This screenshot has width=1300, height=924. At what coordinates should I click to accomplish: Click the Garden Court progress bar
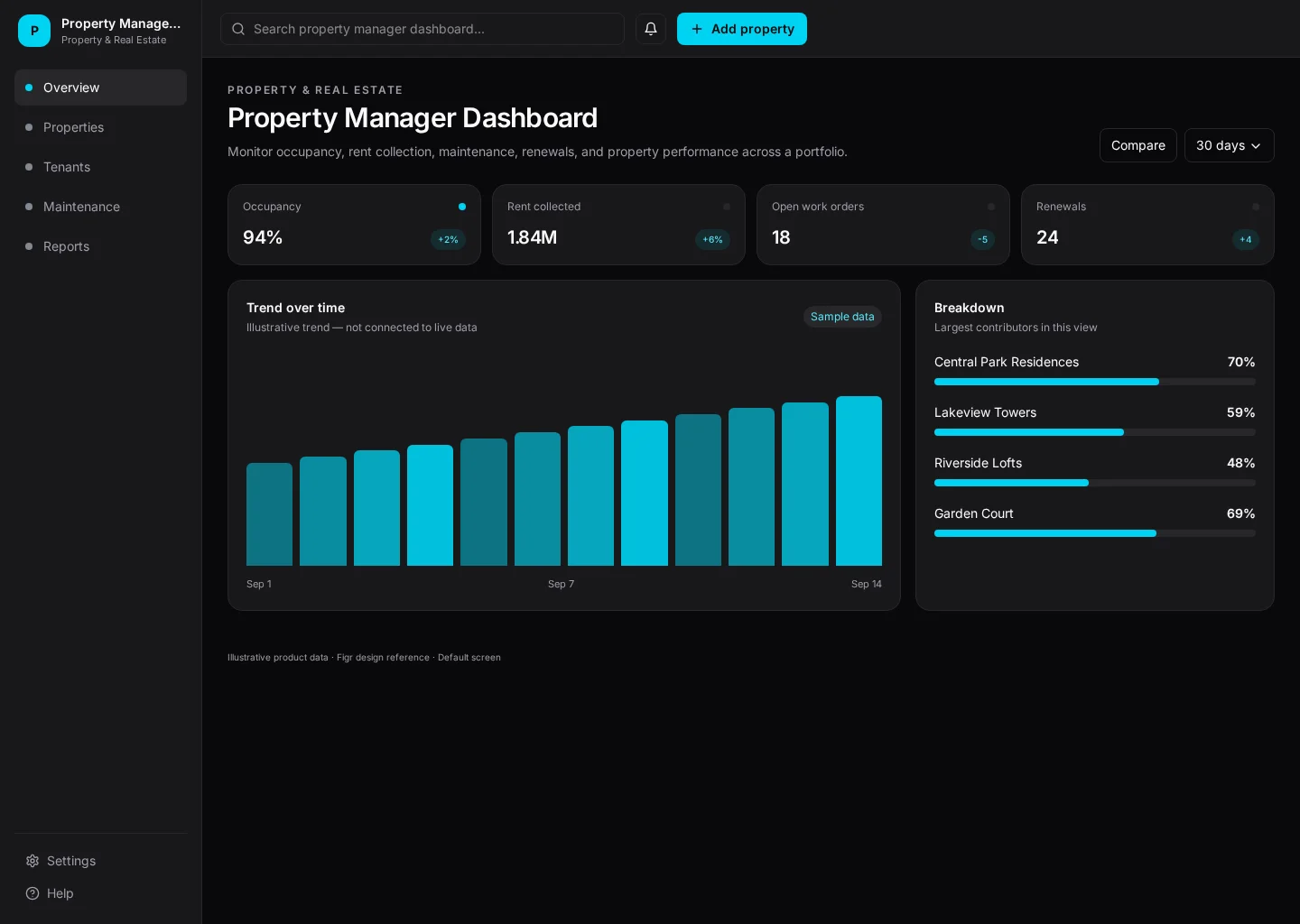(x=1095, y=533)
